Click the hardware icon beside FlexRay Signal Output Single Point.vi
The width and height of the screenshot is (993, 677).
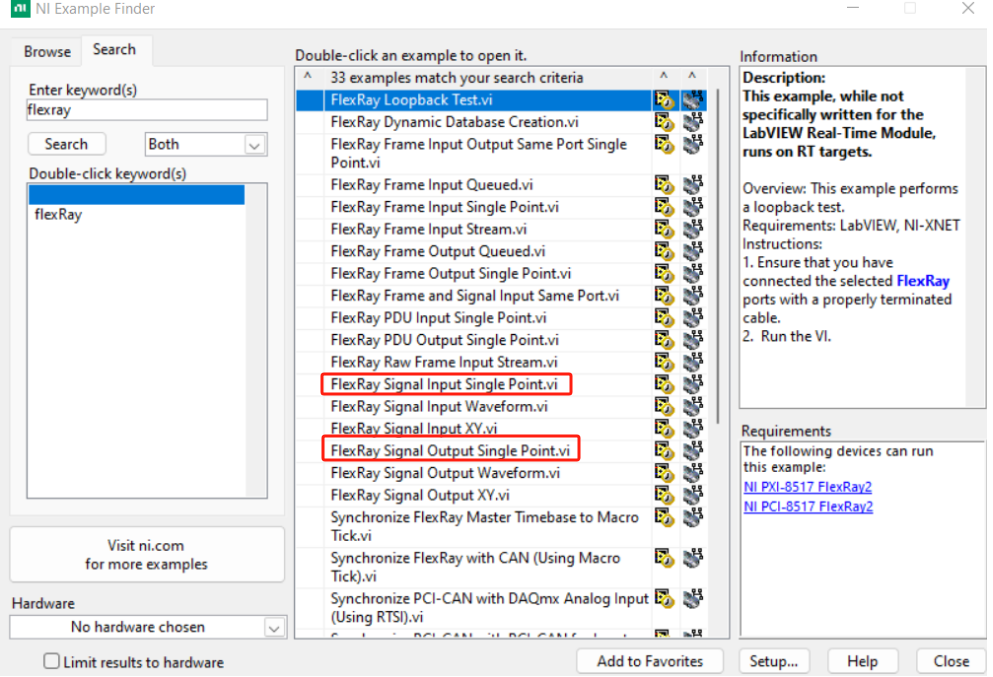click(x=693, y=451)
